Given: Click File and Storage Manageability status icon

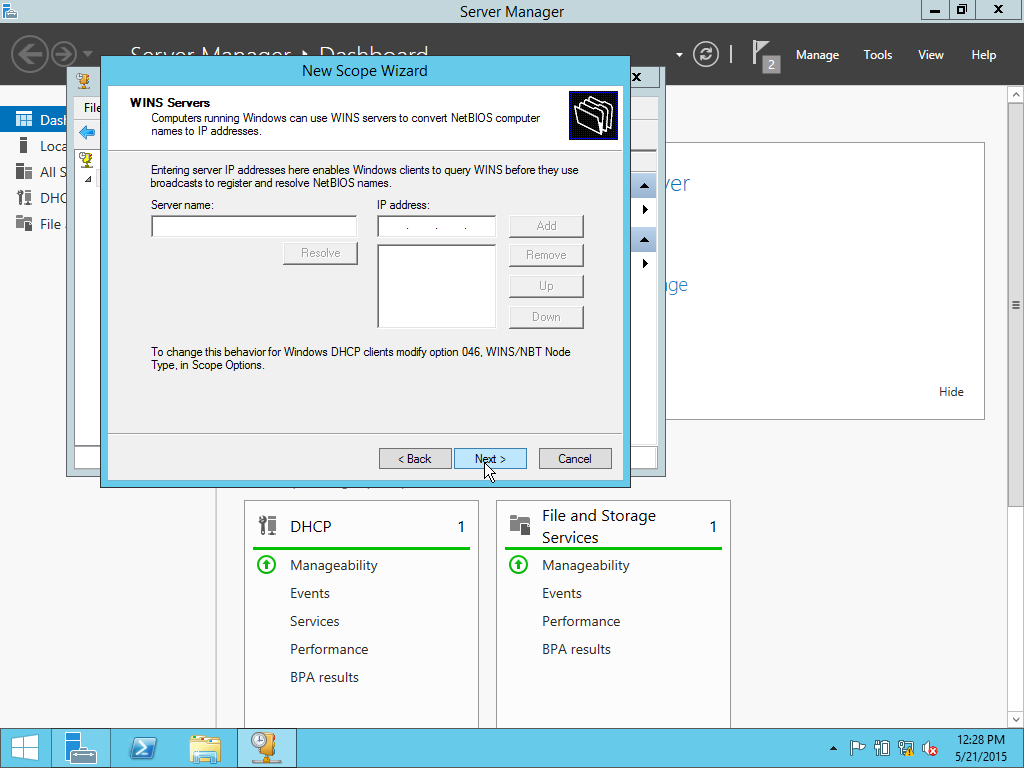Looking at the screenshot, I should 519,564.
